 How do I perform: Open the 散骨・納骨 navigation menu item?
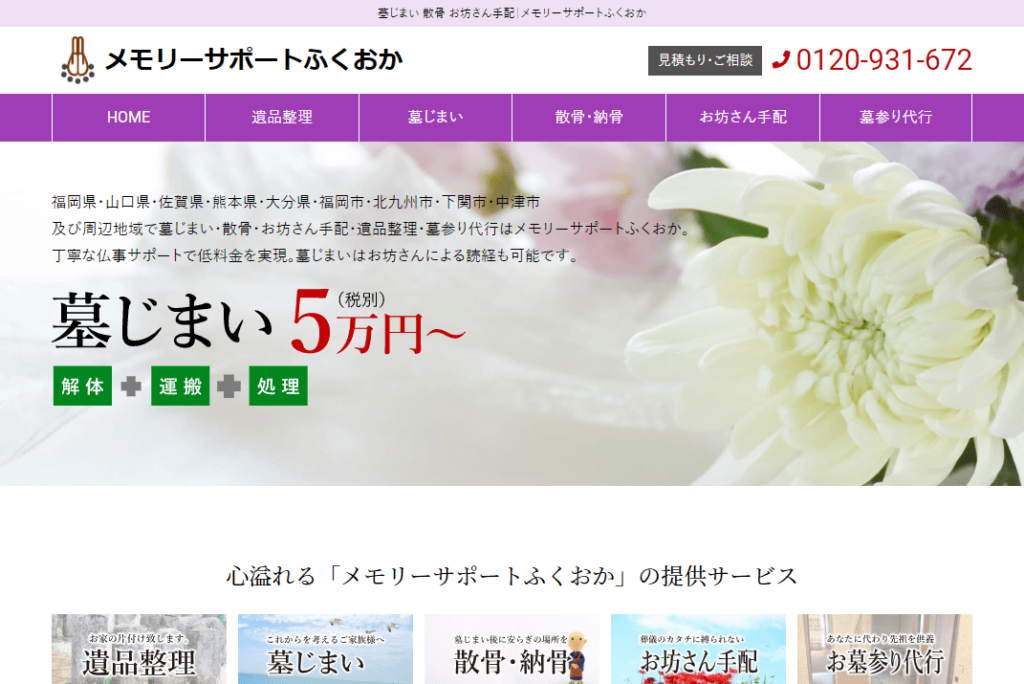click(588, 117)
